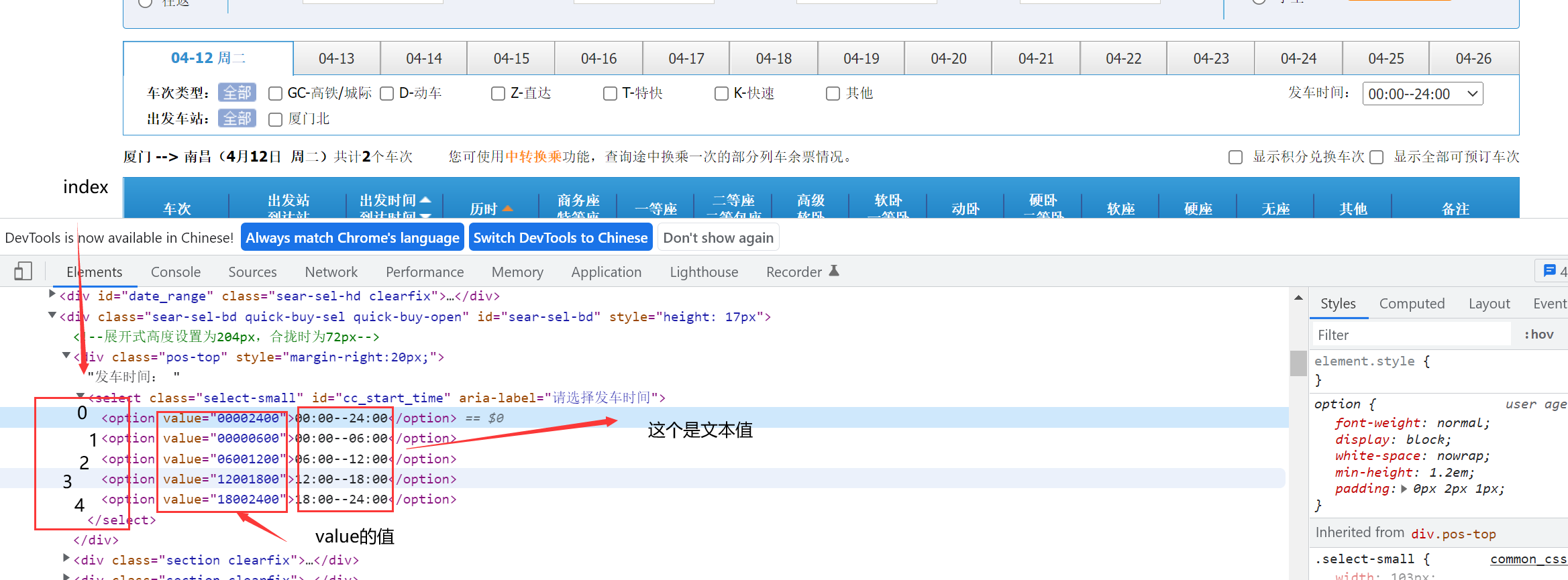
Task: Sort by departure time arrow icon
Action: coord(425,199)
